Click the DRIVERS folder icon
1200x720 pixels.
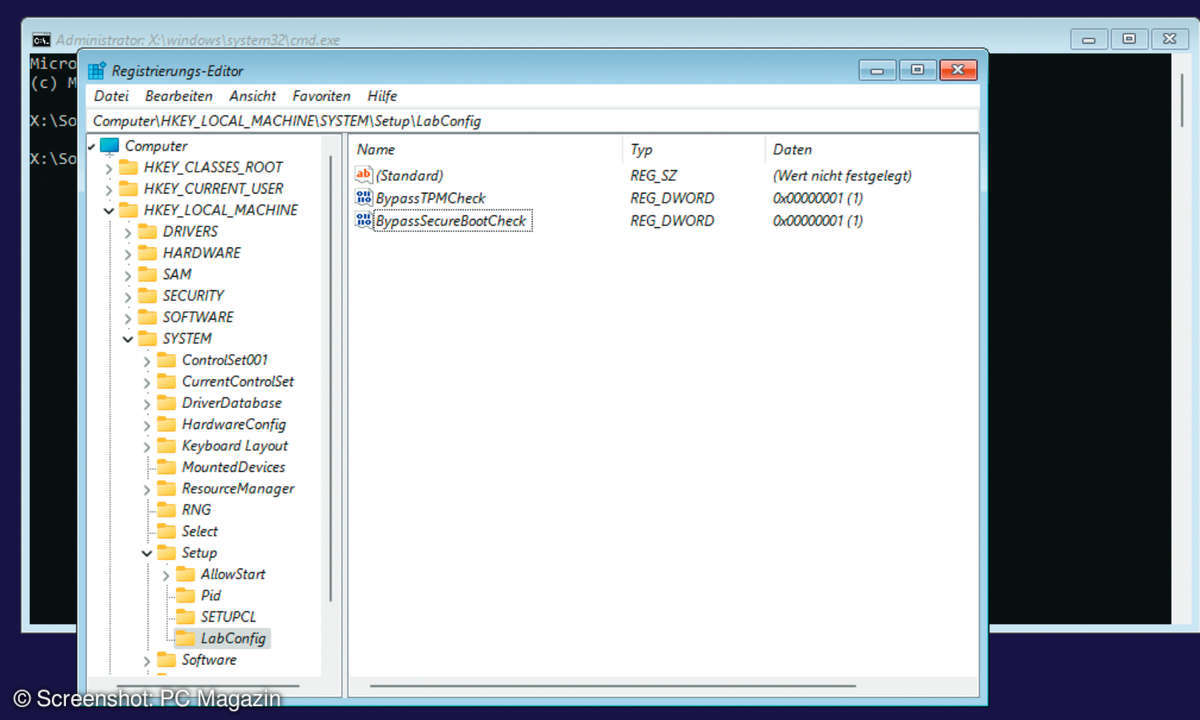(147, 231)
